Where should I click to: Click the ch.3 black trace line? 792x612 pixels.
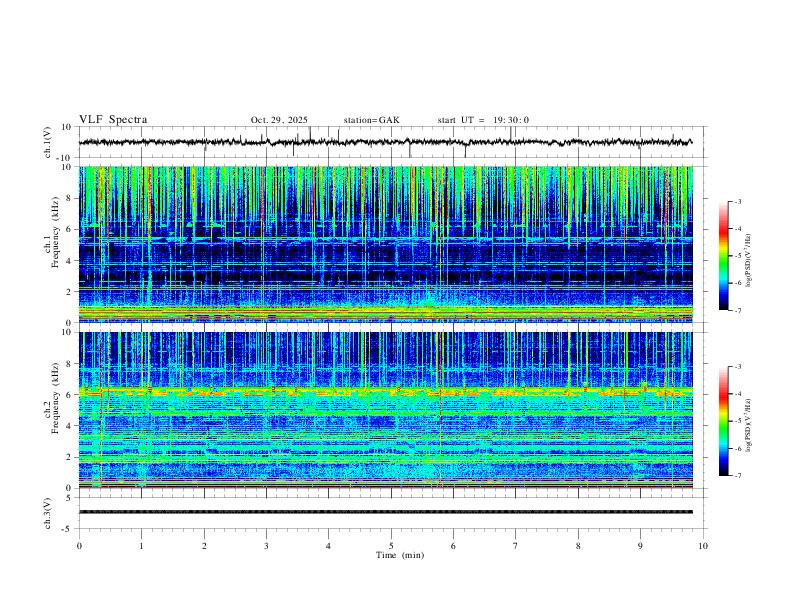(385, 512)
